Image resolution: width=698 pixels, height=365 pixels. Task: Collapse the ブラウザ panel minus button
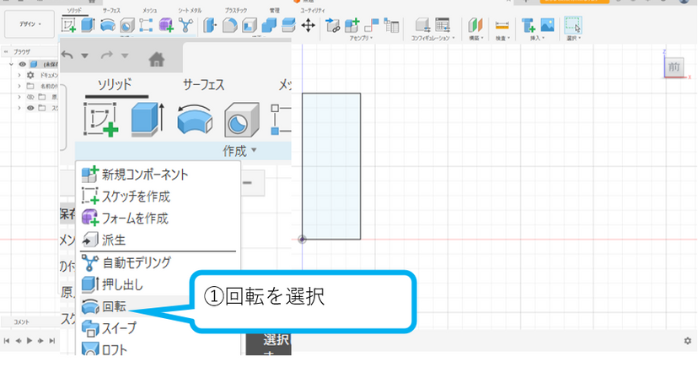click(6, 52)
